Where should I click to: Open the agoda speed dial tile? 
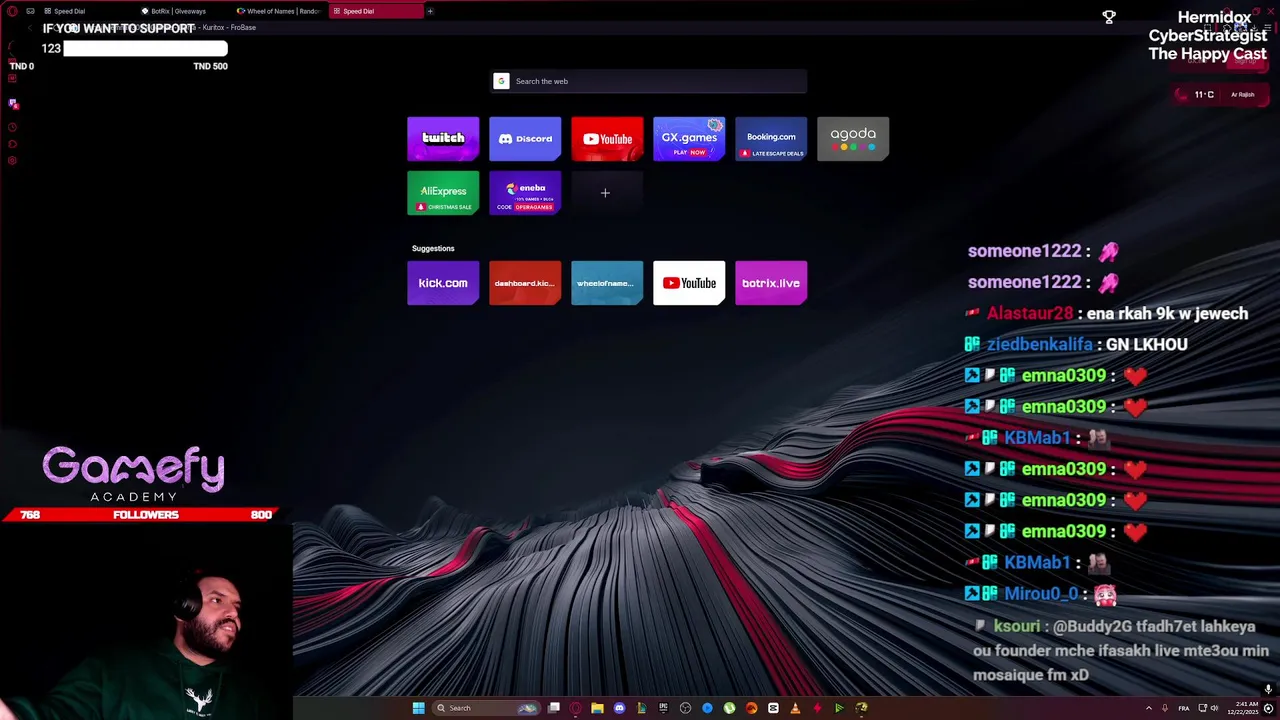point(853,139)
